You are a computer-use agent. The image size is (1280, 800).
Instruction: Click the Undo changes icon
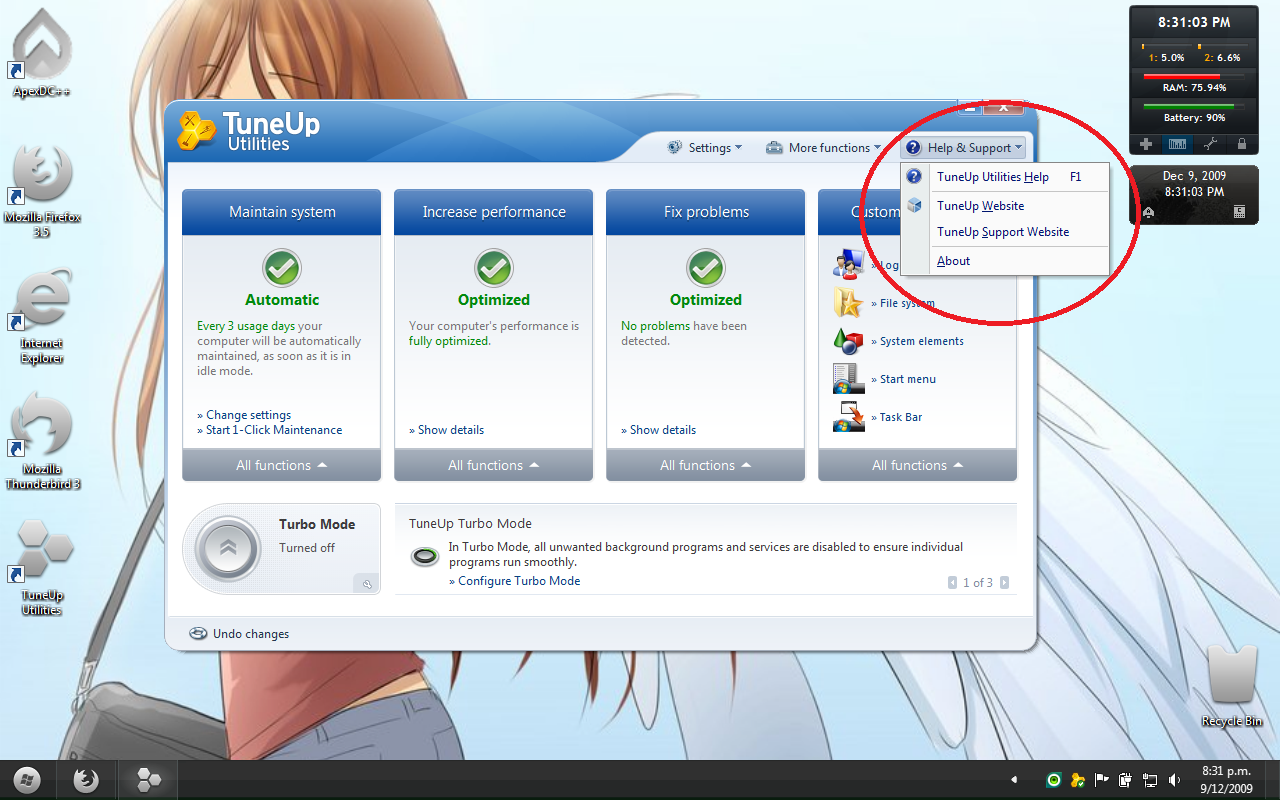tap(198, 634)
